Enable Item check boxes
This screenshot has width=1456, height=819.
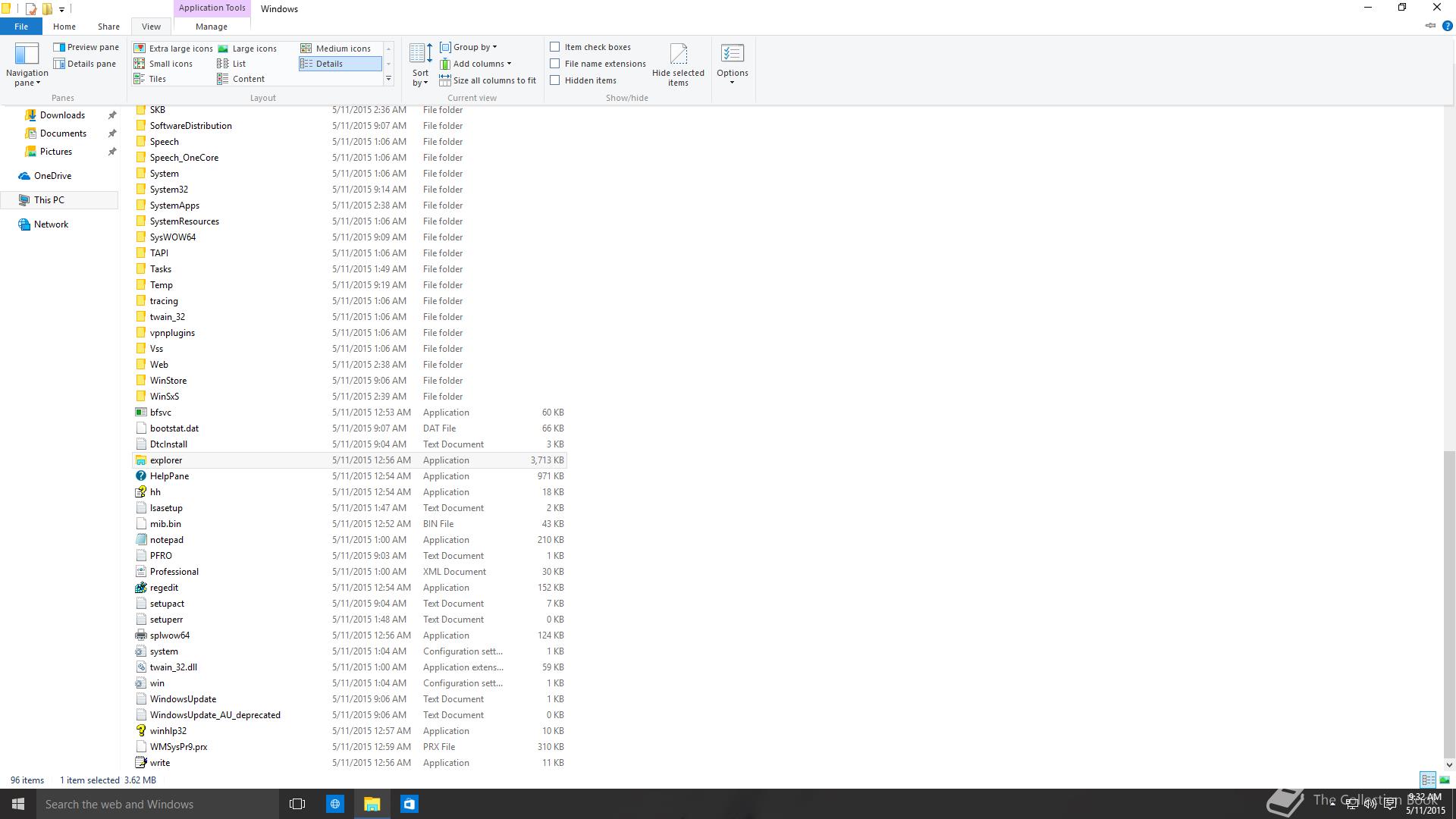[x=555, y=47]
